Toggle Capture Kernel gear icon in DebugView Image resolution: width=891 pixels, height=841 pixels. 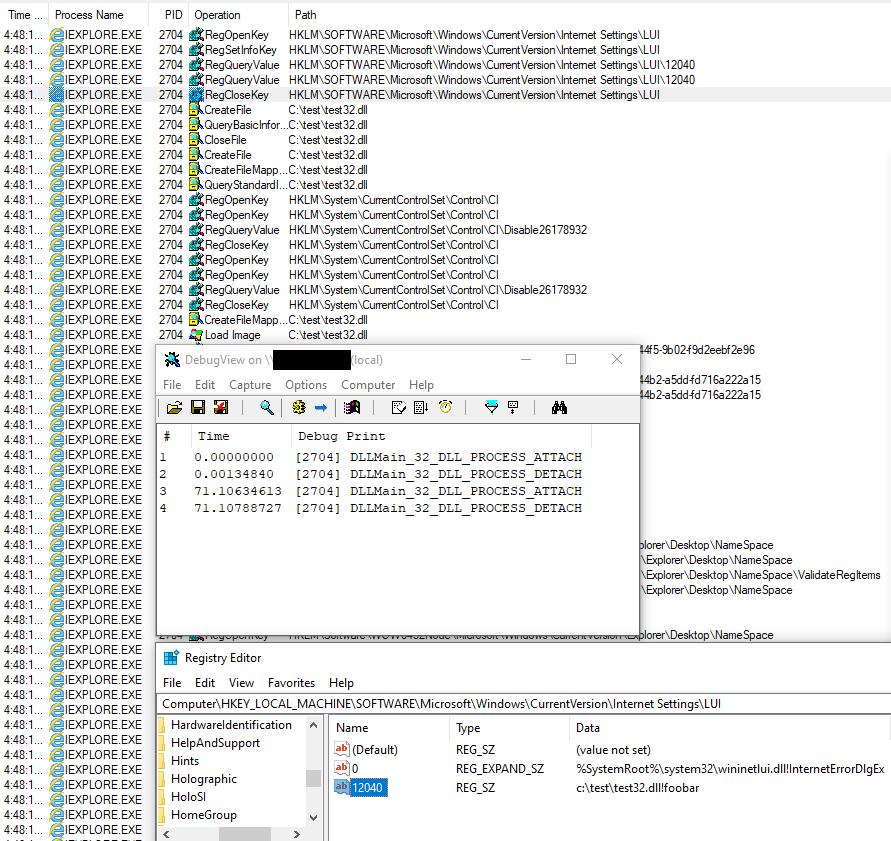pyautogui.click(x=299, y=407)
